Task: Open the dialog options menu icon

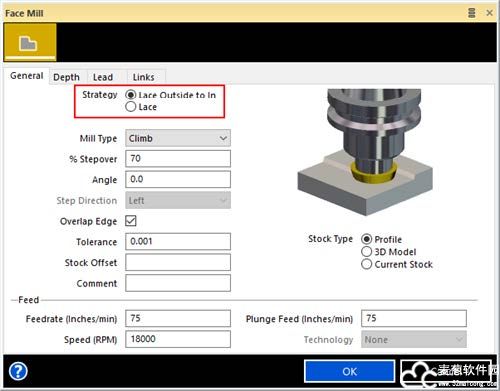Action: tap(472, 13)
